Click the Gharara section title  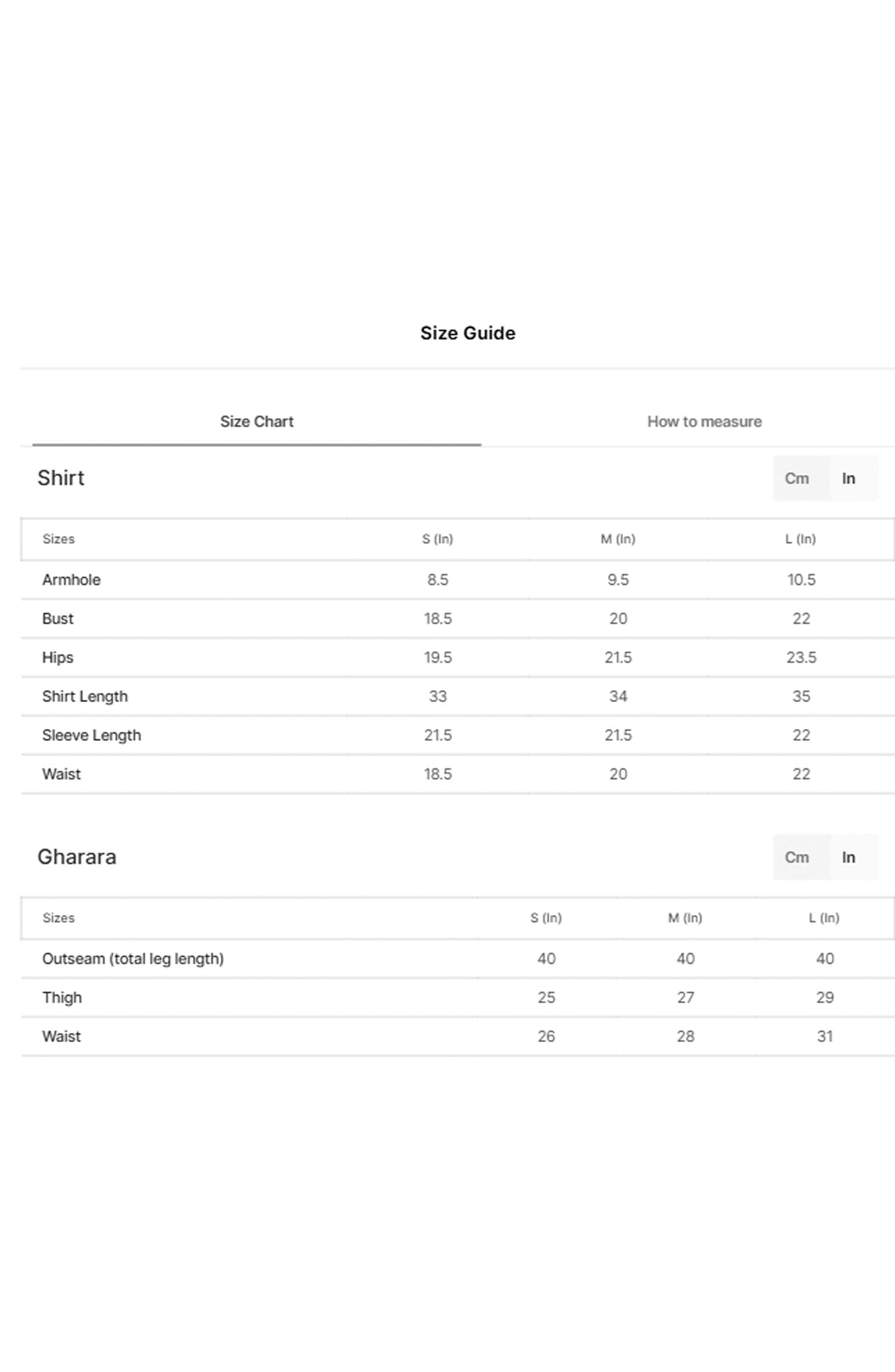point(77,857)
